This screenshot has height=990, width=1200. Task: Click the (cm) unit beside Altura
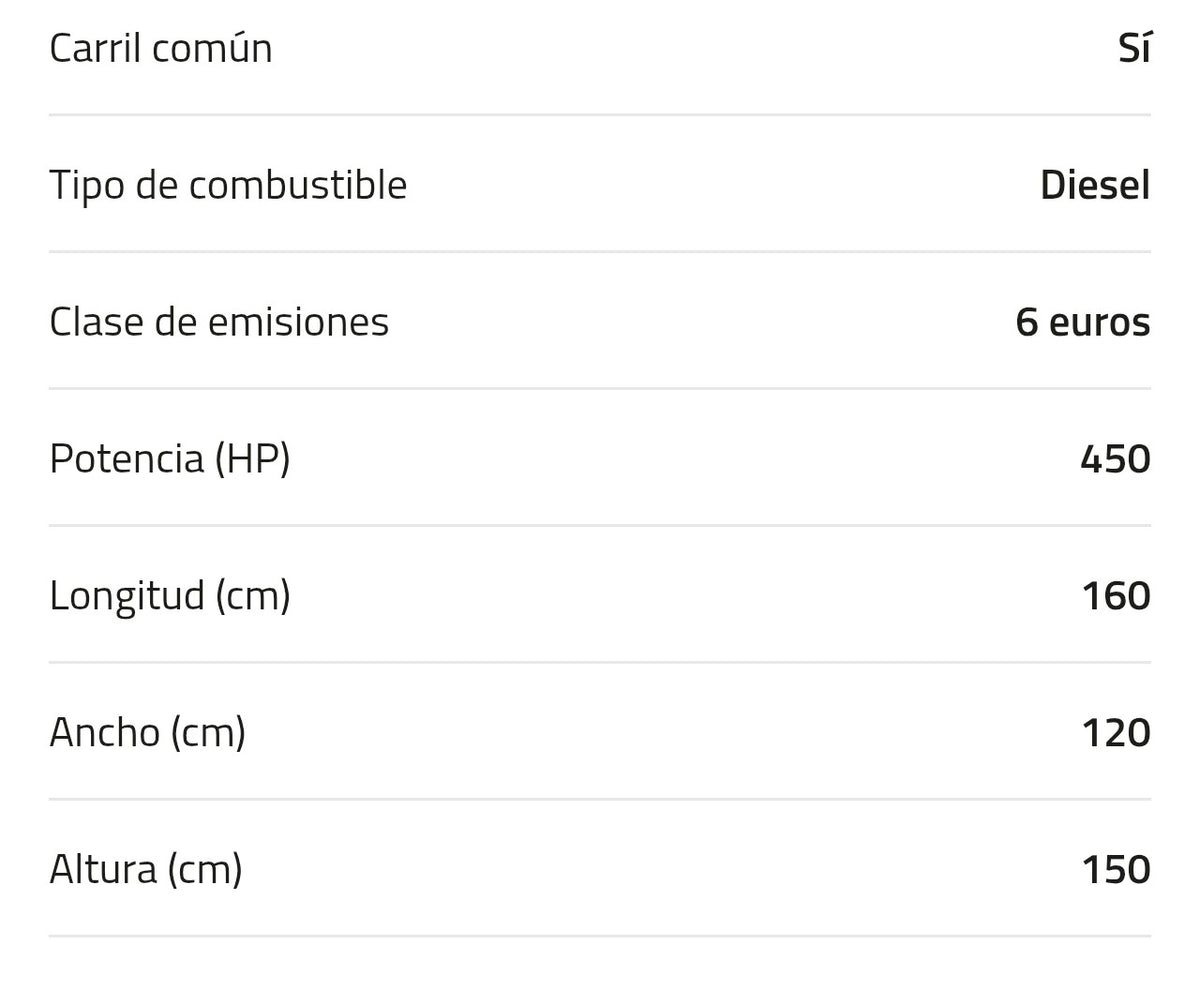pos(205,870)
